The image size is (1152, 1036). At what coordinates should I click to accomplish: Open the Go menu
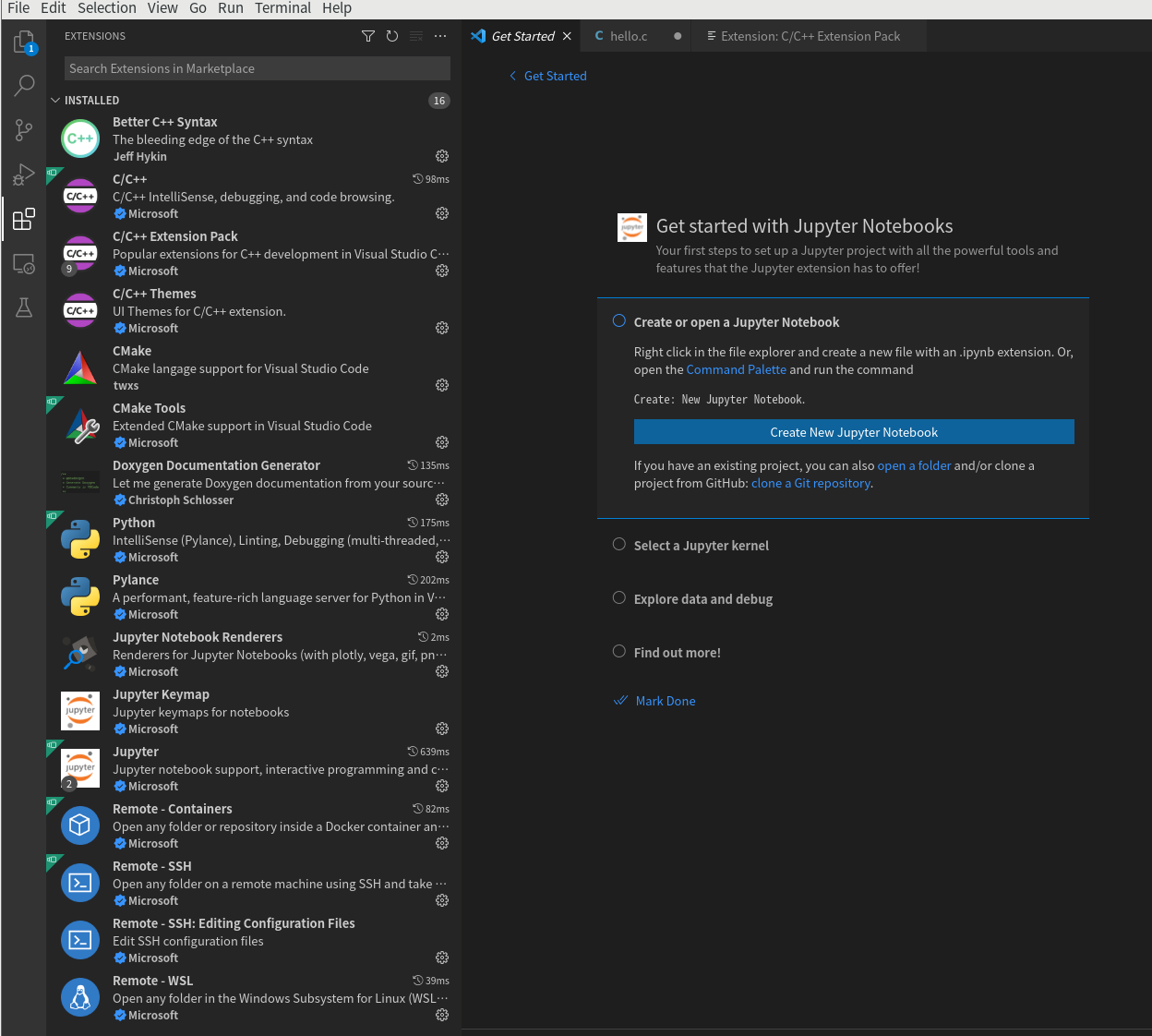[198, 8]
